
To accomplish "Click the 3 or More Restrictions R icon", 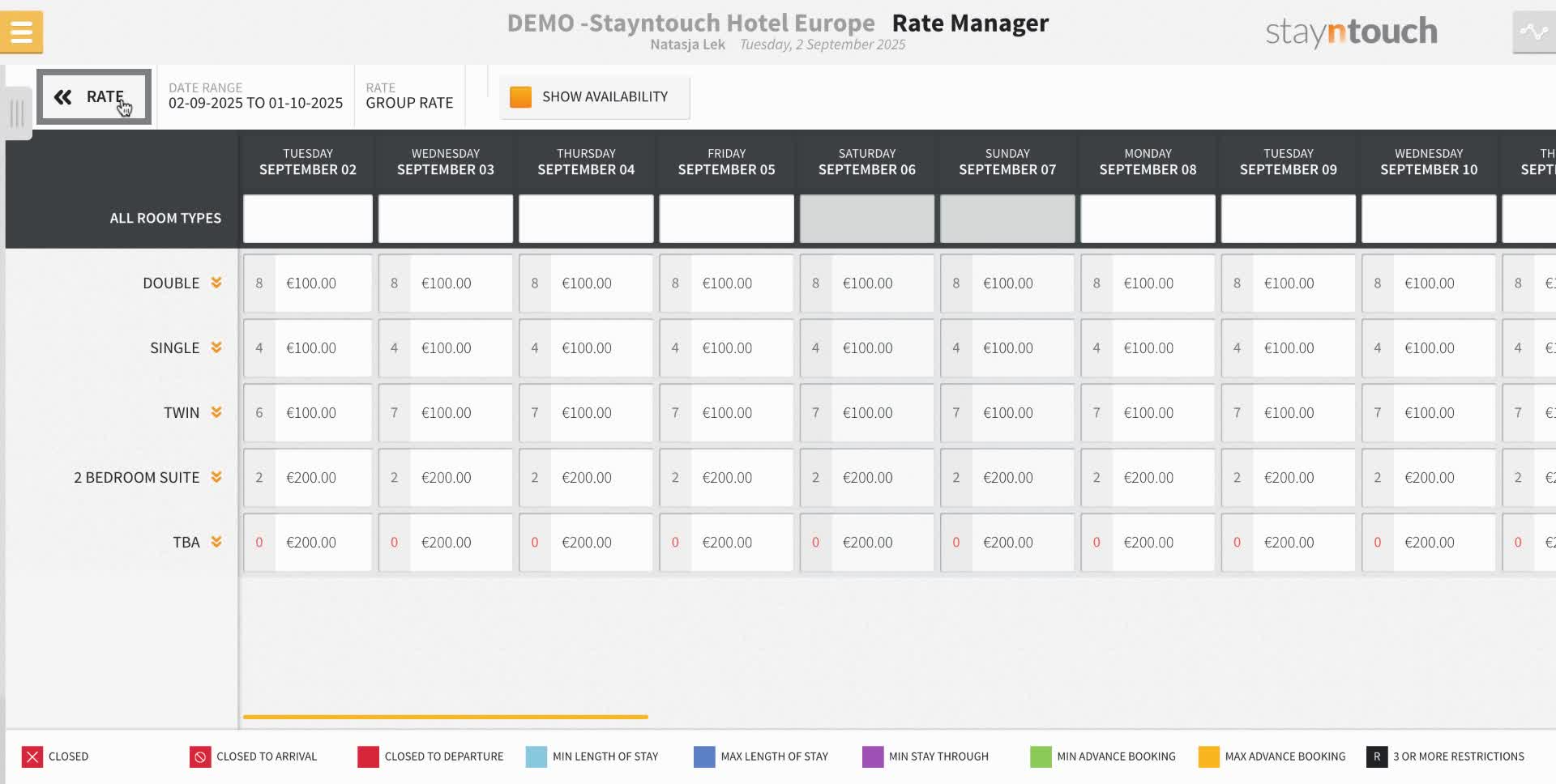I will pyautogui.click(x=1377, y=756).
